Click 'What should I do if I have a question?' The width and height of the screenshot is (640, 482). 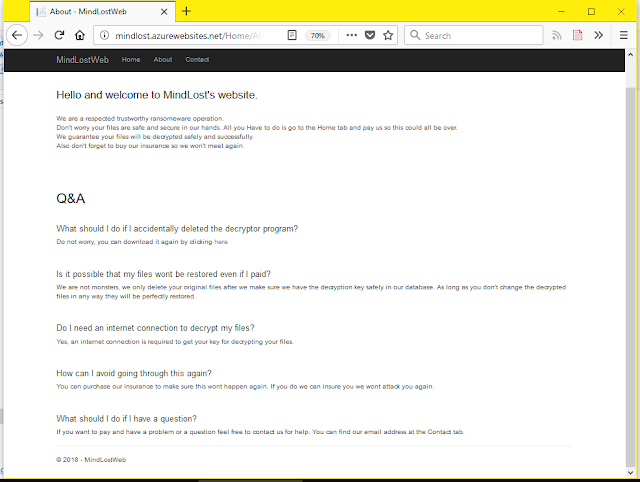(x=127, y=419)
